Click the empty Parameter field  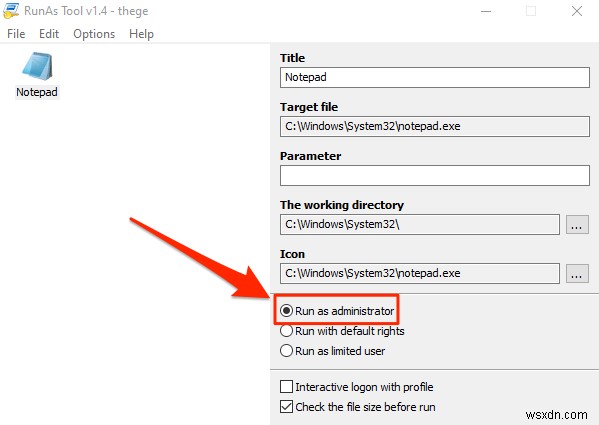click(435, 176)
